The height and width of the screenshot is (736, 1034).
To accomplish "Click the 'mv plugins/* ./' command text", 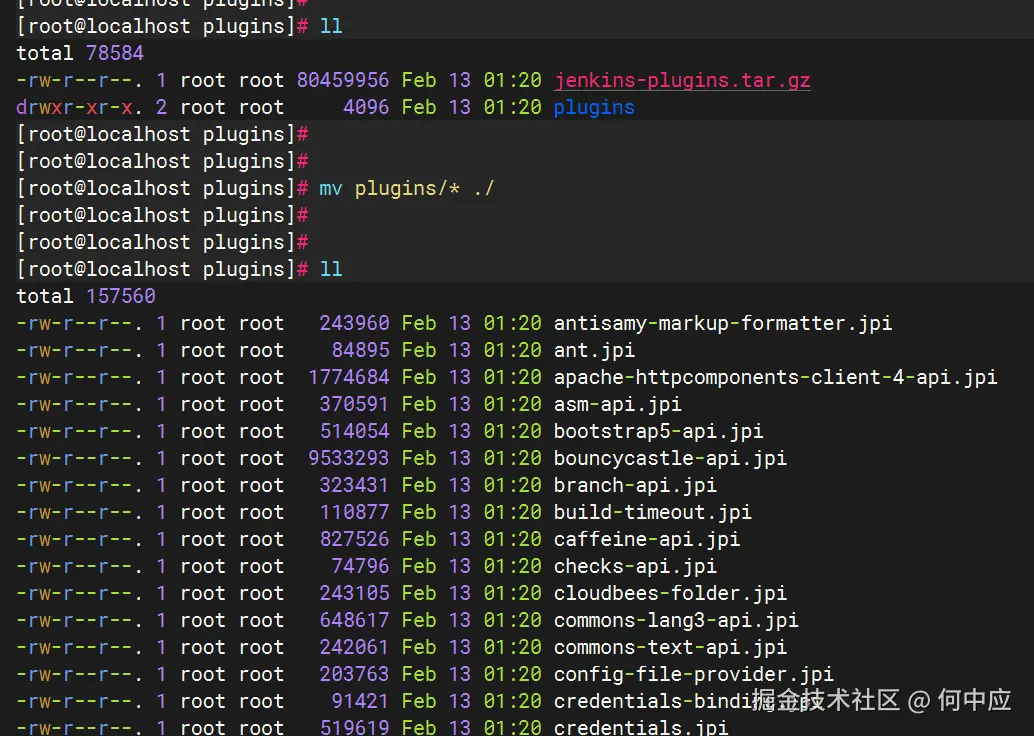I will coord(406,189).
